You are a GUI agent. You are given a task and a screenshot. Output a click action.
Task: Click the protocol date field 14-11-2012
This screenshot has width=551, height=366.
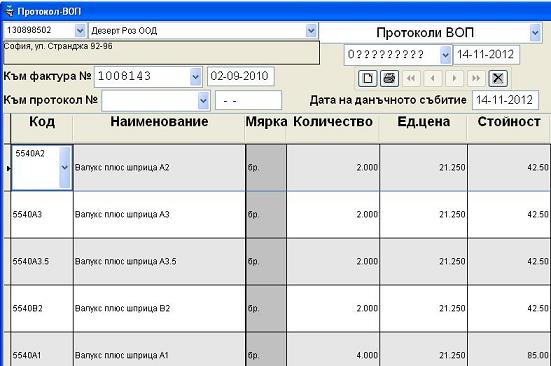tap(486, 55)
